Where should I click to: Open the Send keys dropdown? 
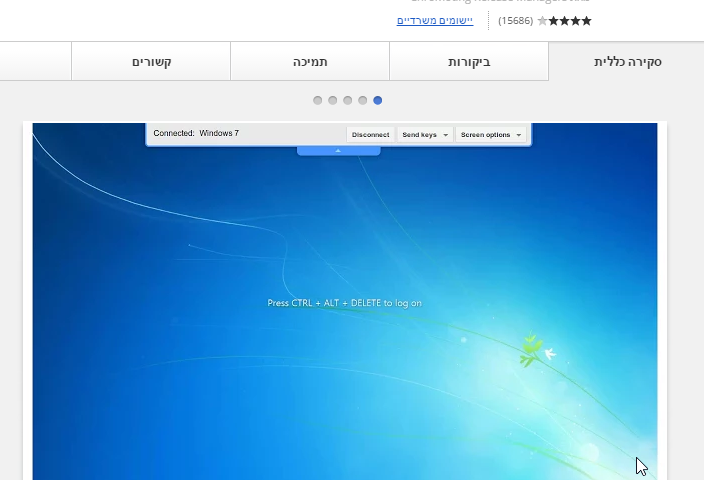pyautogui.click(x=425, y=135)
